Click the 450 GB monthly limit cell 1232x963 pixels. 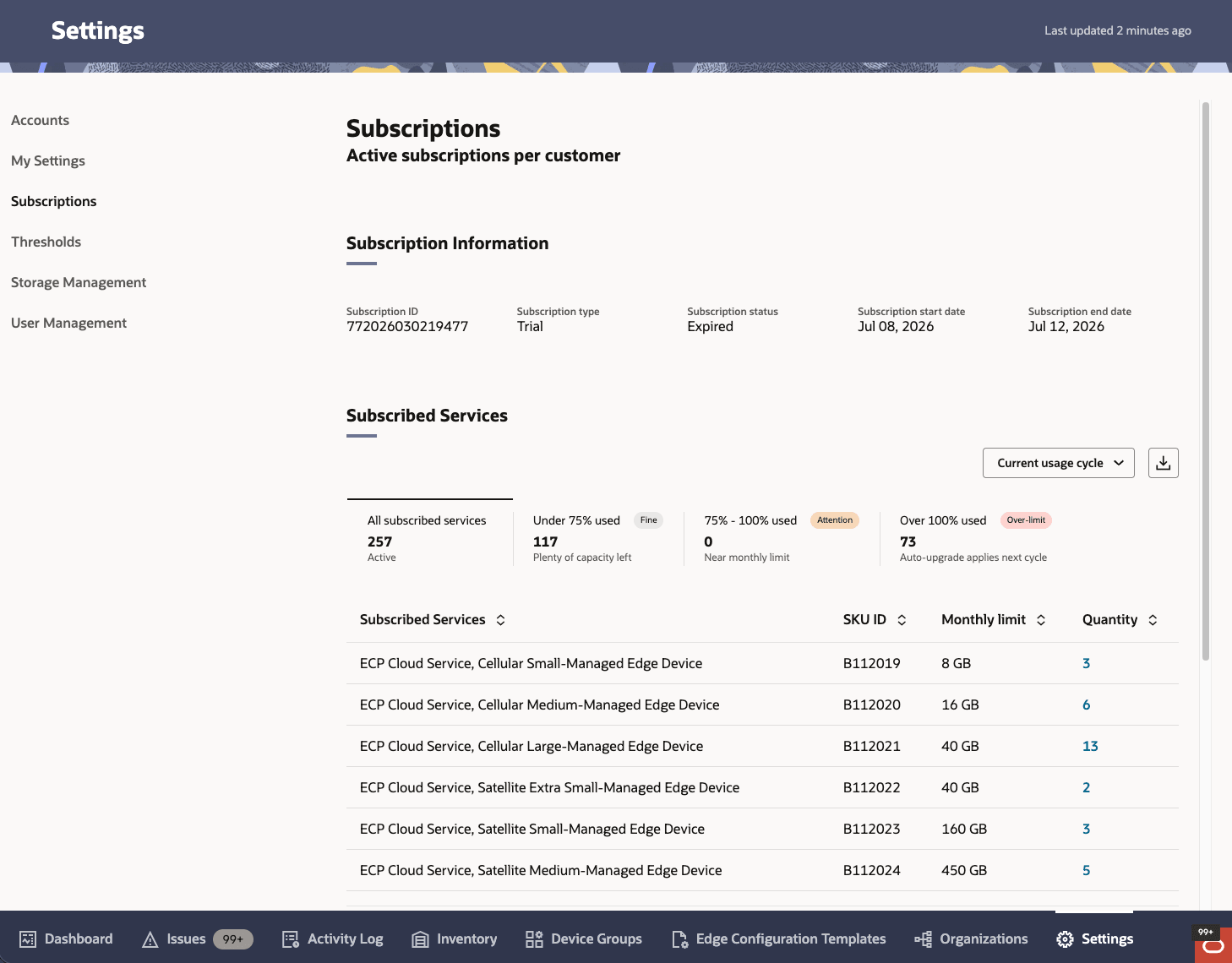pyautogui.click(x=964, y=870)
